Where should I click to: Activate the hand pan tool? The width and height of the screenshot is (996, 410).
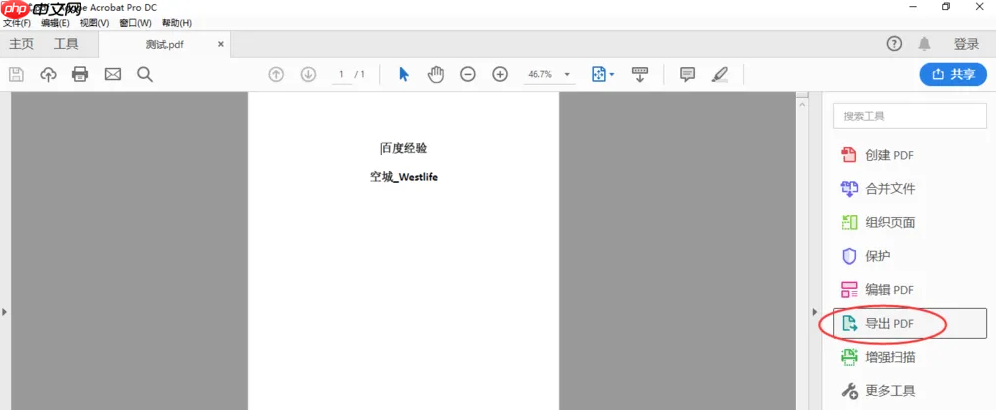[x=435, y=74]
